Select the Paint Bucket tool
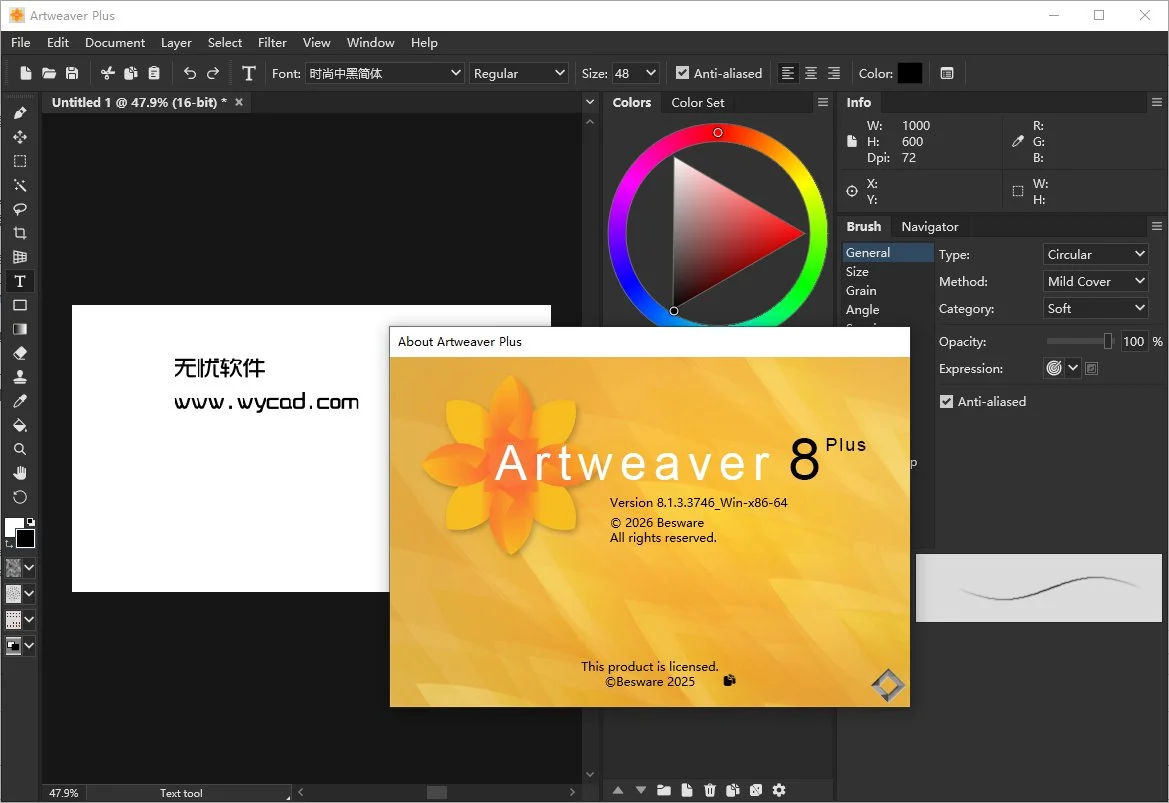This screenshot has width=1169, height=803. click(19, 425)
